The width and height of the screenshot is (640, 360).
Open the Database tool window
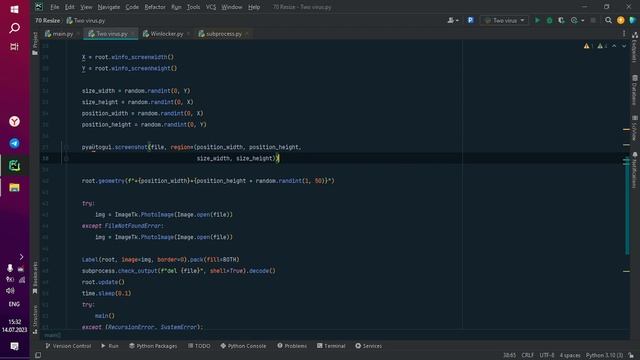pyautogui.click(x=635, y=90)
